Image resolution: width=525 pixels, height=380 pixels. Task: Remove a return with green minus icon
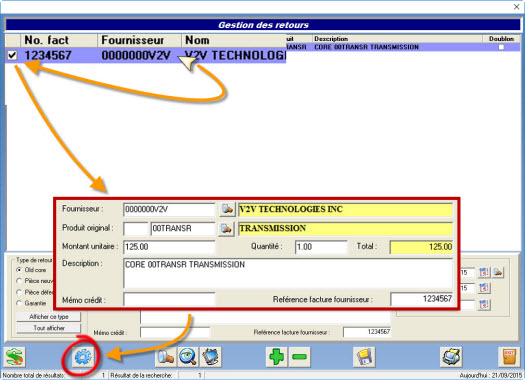click(299, 357)
